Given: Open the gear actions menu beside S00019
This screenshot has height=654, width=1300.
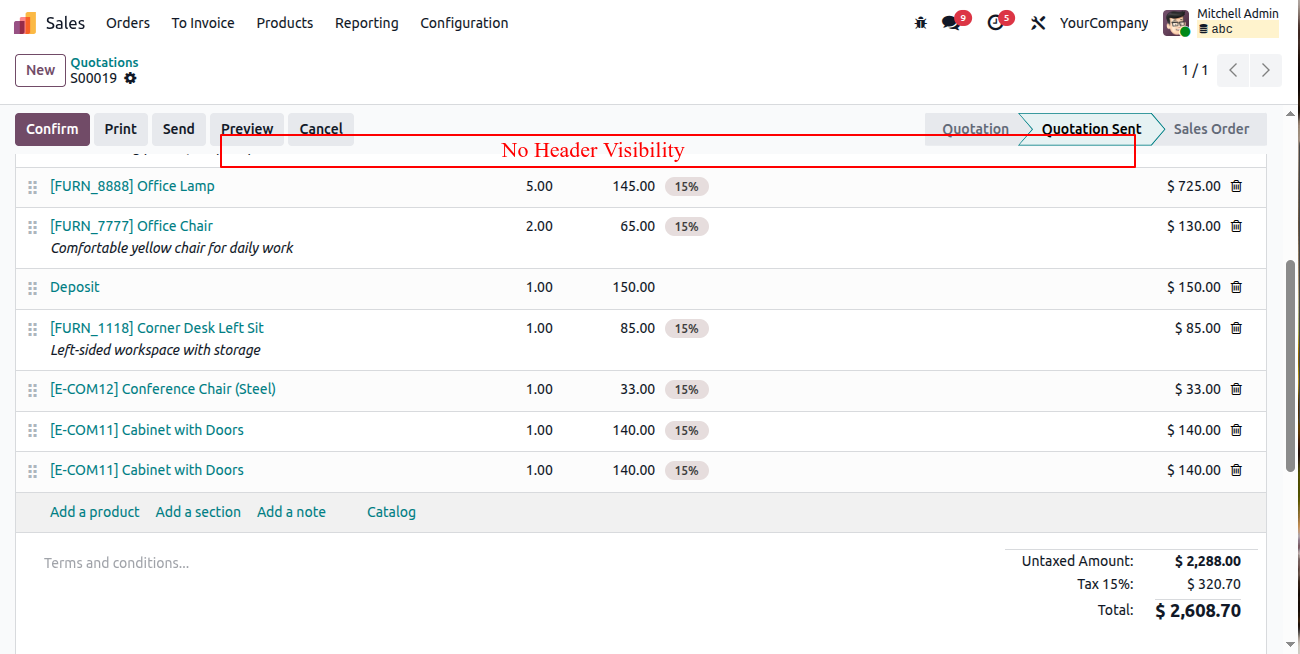Looking at the screenshot, I should (130, 78).
